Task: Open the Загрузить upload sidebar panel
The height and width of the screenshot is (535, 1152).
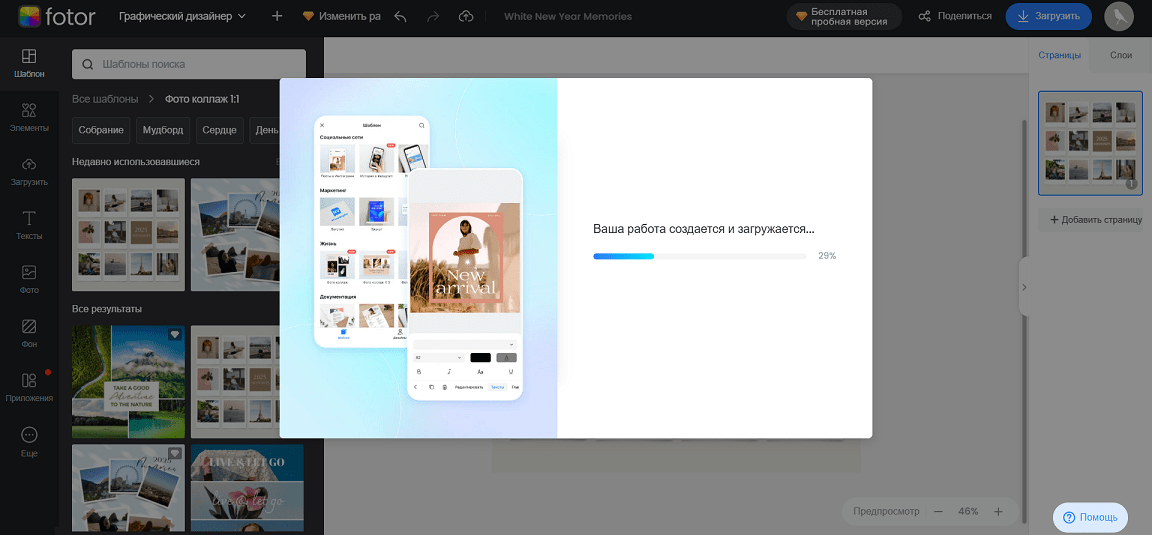Action: tap(29, 172)
